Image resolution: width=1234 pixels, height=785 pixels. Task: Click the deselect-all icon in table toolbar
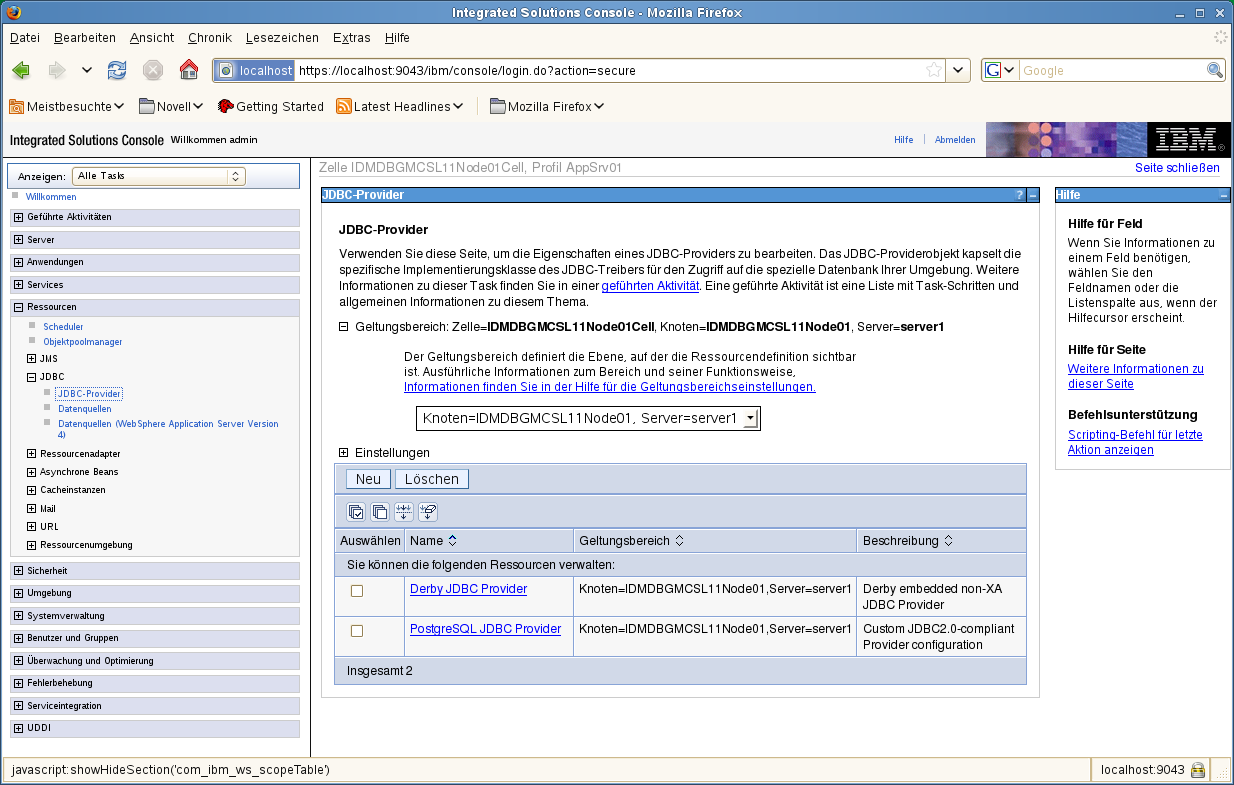point(380,512)
